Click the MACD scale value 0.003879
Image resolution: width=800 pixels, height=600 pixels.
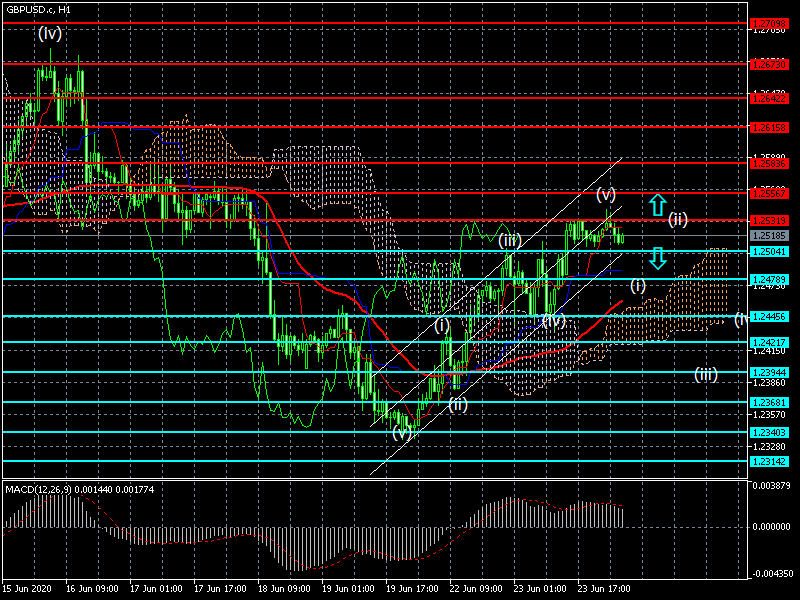(x=771, y=485)
